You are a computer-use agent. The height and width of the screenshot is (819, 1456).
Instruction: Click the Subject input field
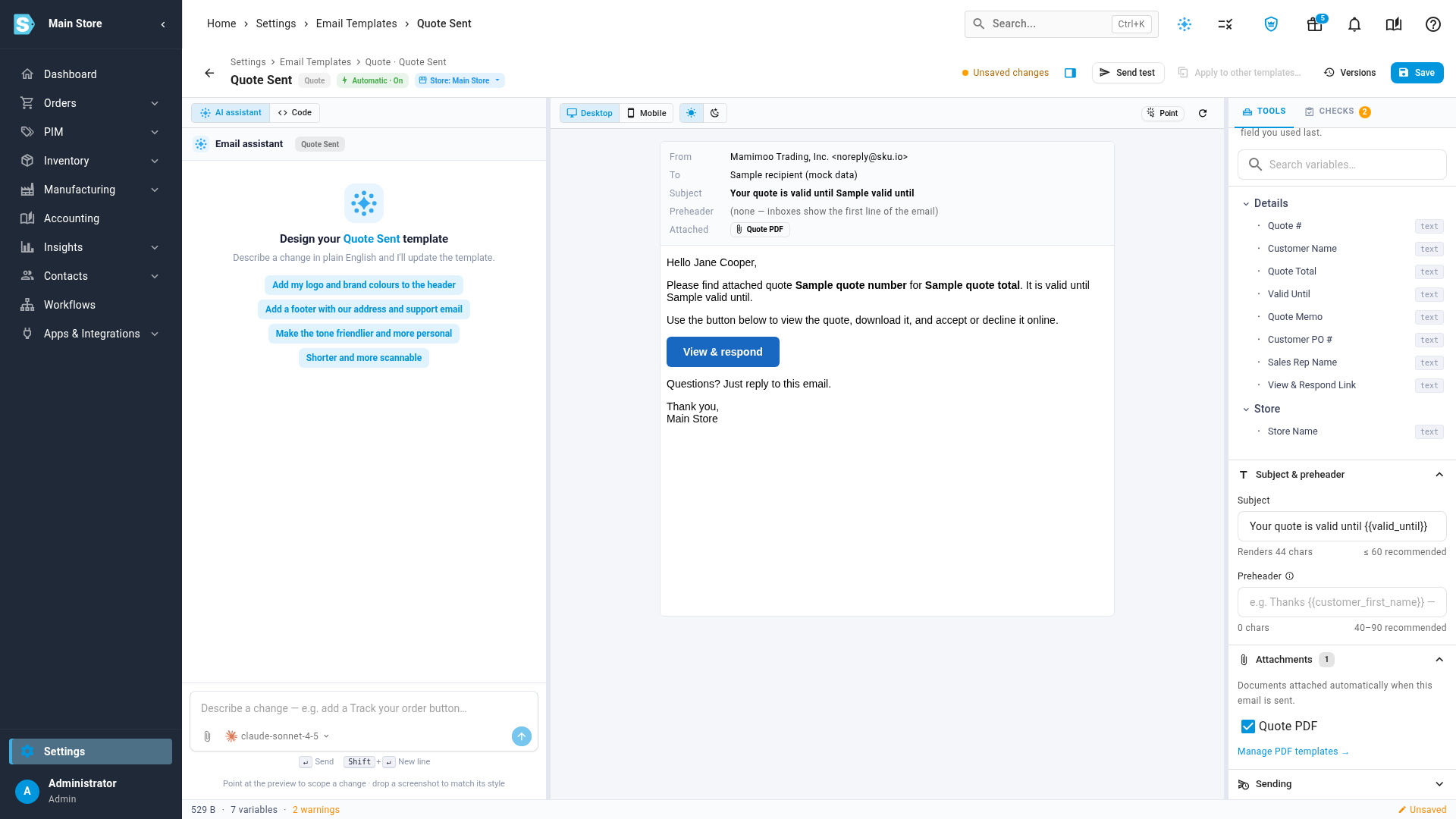[1341, 526]
